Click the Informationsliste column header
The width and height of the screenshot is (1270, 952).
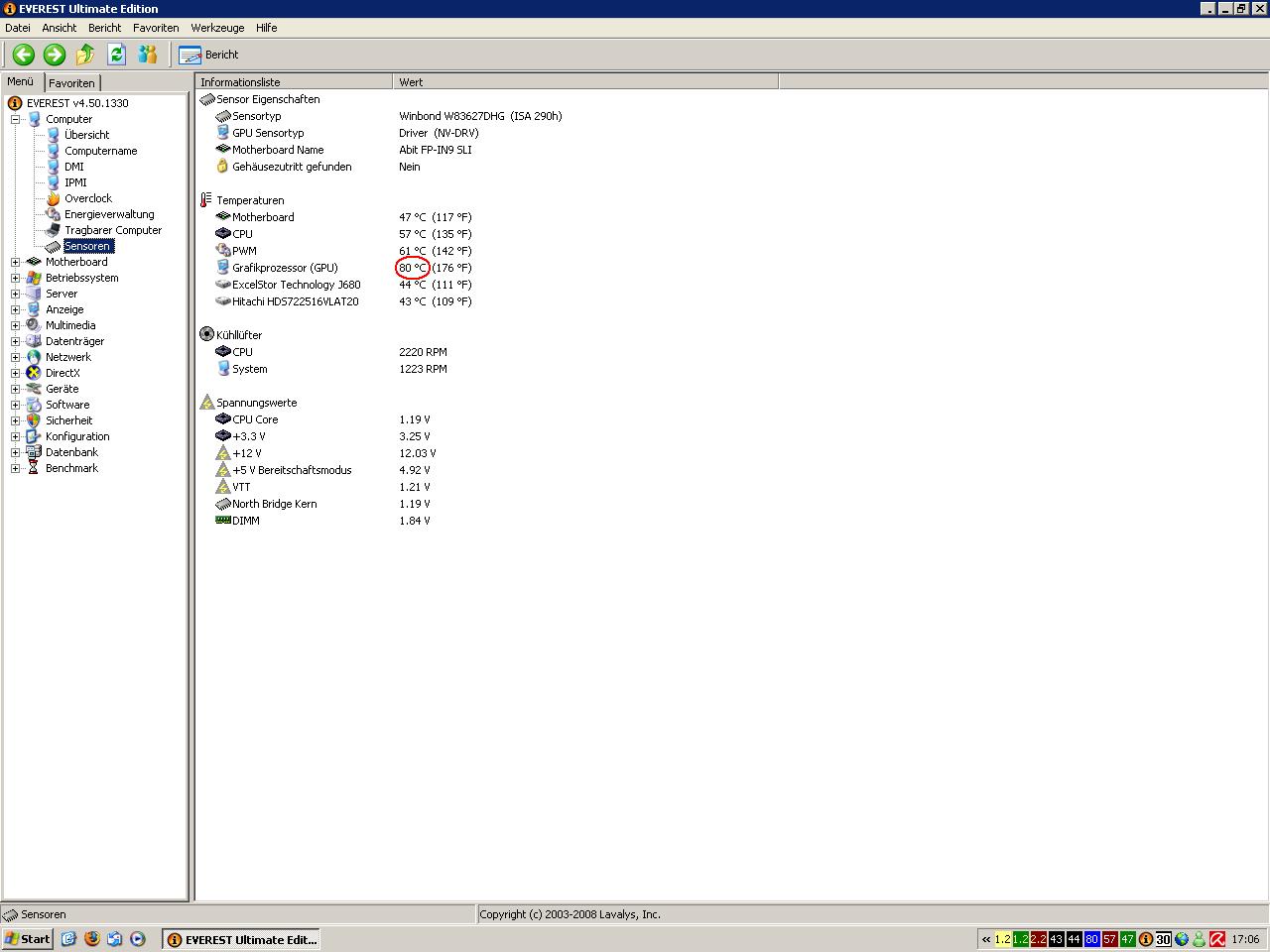(x=294, y=82)
